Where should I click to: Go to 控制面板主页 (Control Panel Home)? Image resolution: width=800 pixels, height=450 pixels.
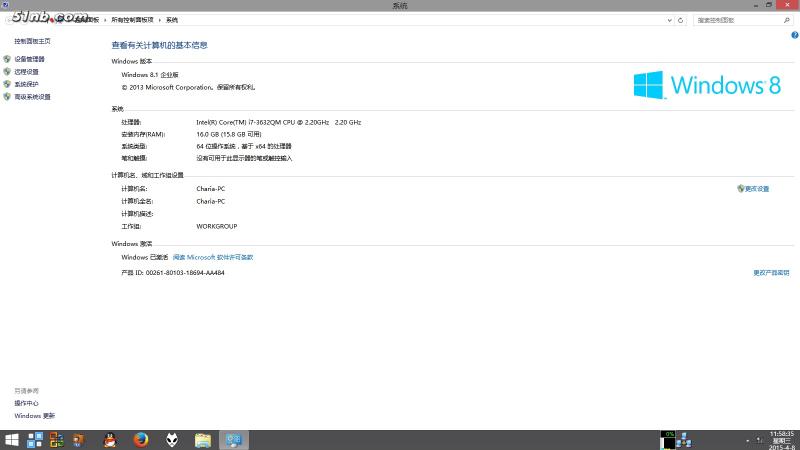[x=32, y=41]
